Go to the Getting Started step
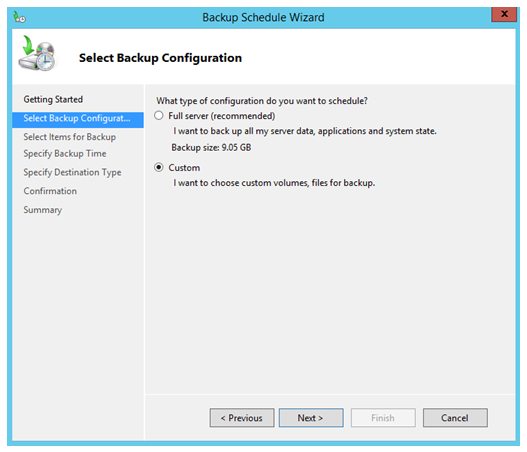Screen dimensions: 527x452 [x=53, y=99]
